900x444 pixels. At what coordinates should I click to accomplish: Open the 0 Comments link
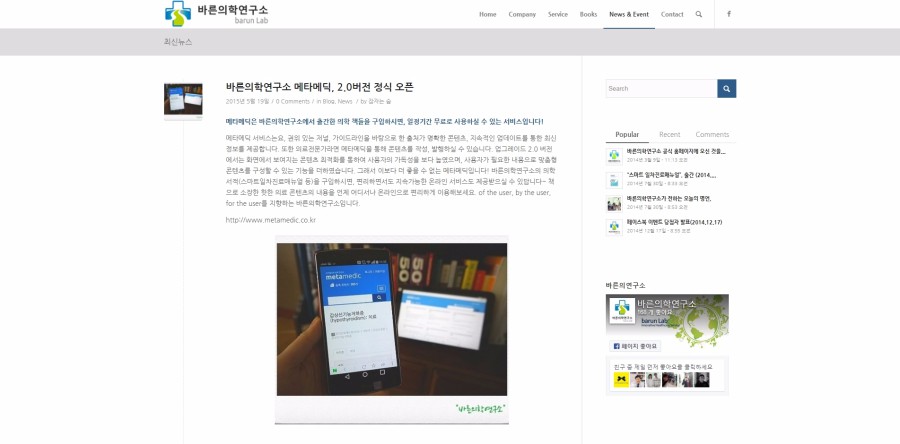293,102
